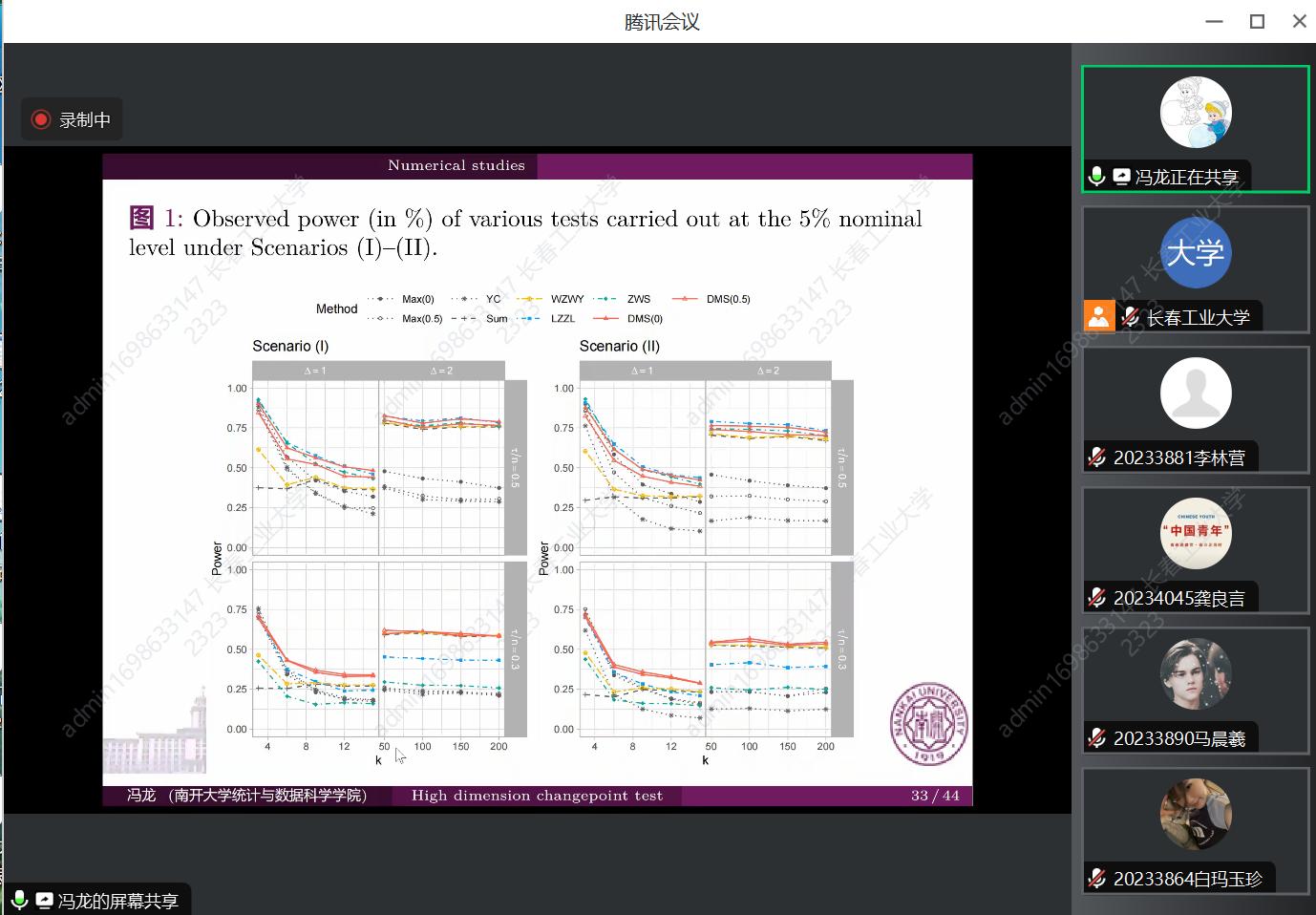Viewport: 1316px width, 915px height.
Task: Click the microphone icon in the bottom-left share bar
Action: pyautogui.click(x=18, y=900)
